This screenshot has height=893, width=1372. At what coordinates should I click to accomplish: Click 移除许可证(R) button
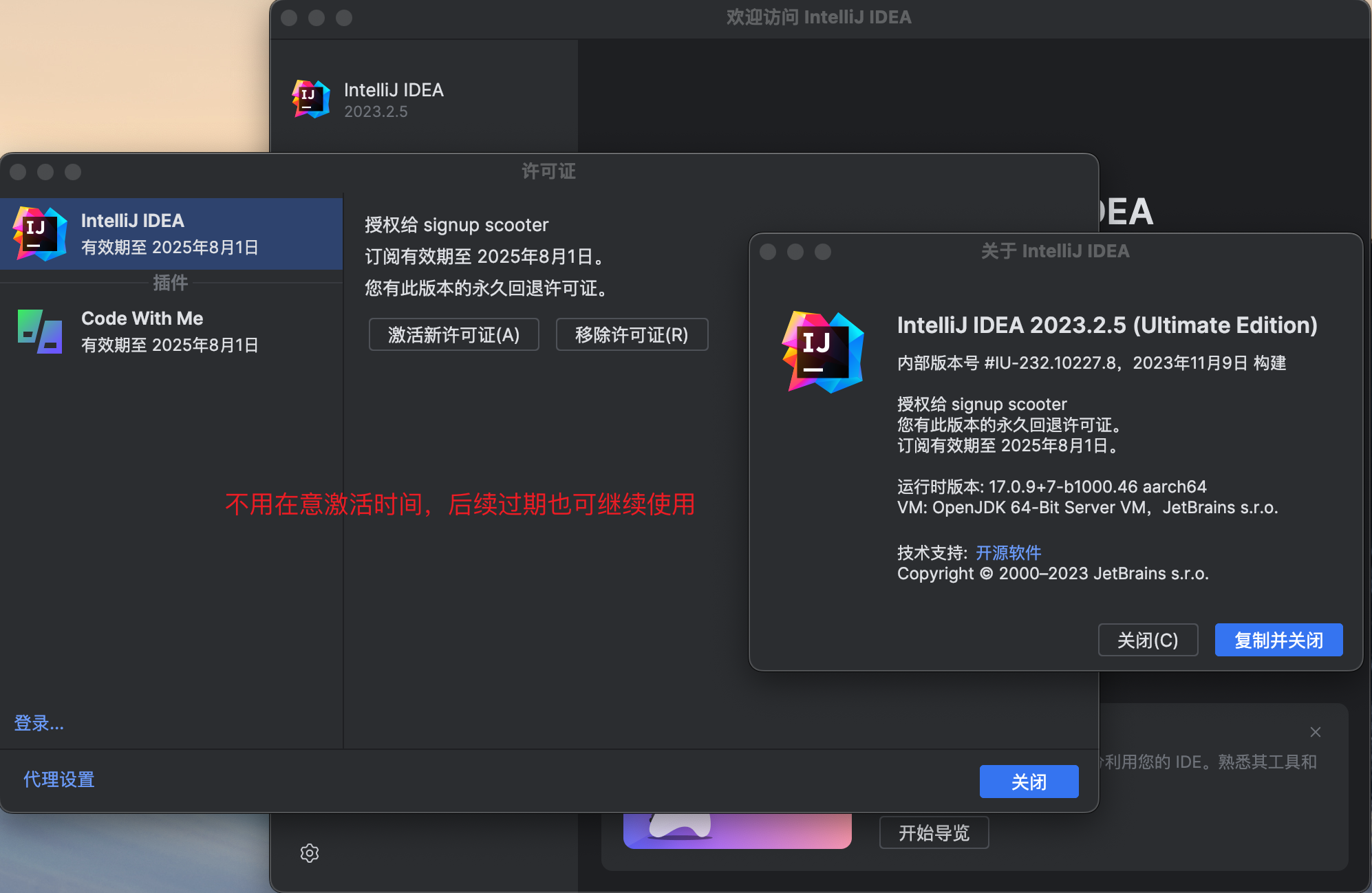[x=632, y=335]
